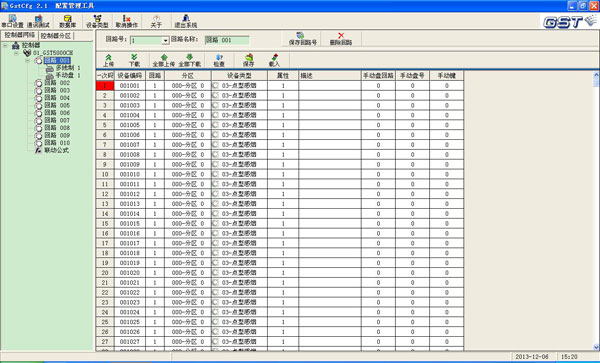600x363 pixels.
Task: Click the 取消操作 cancel operation icon
Action: click(x=127, y=21)
